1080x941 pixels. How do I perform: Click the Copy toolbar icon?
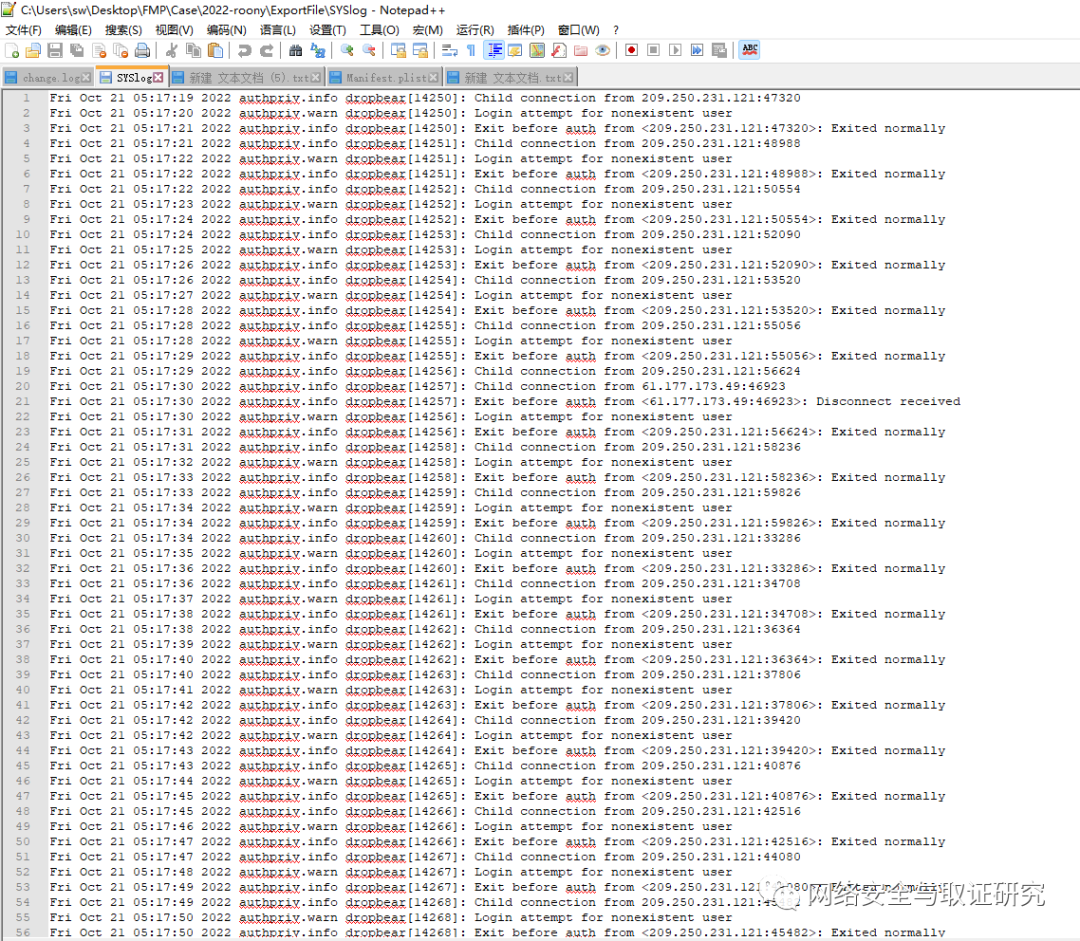click(194, 50)
